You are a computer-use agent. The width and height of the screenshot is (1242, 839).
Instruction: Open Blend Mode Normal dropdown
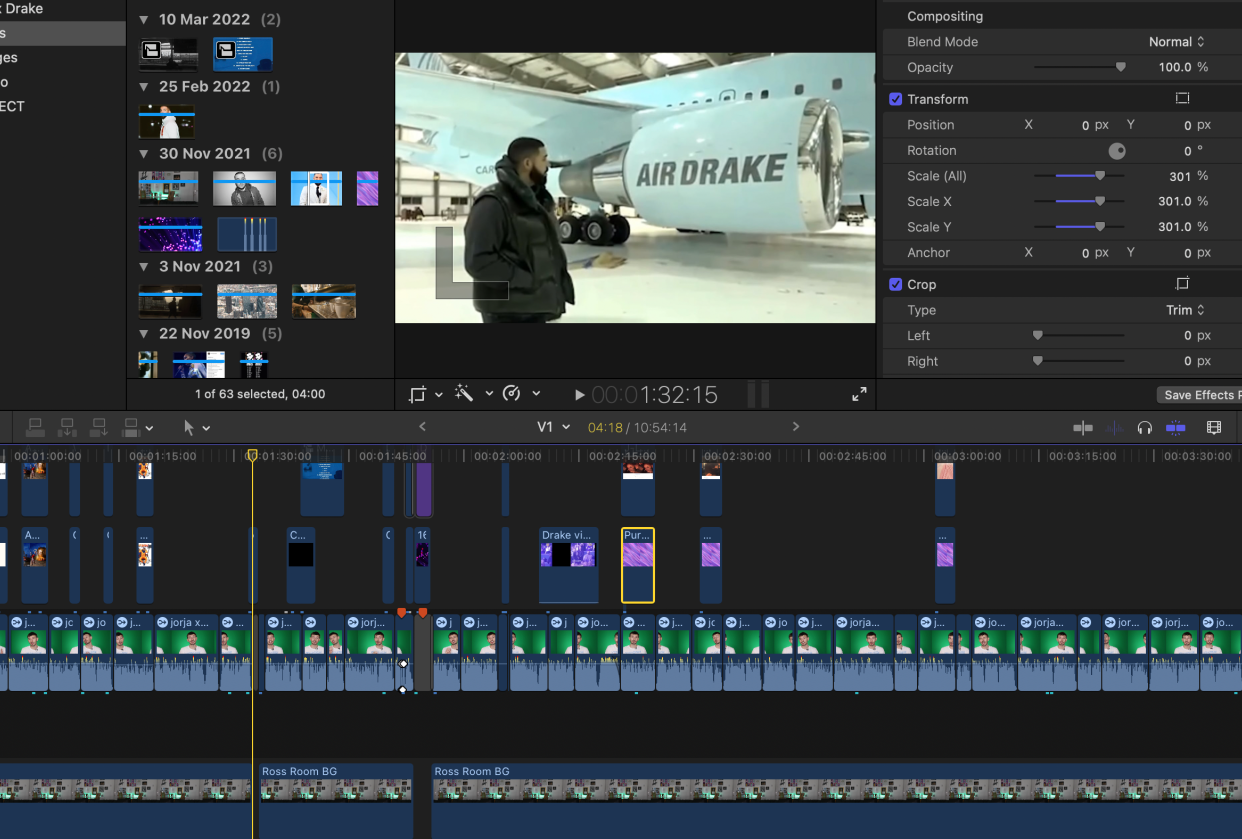coord(1177,42)
